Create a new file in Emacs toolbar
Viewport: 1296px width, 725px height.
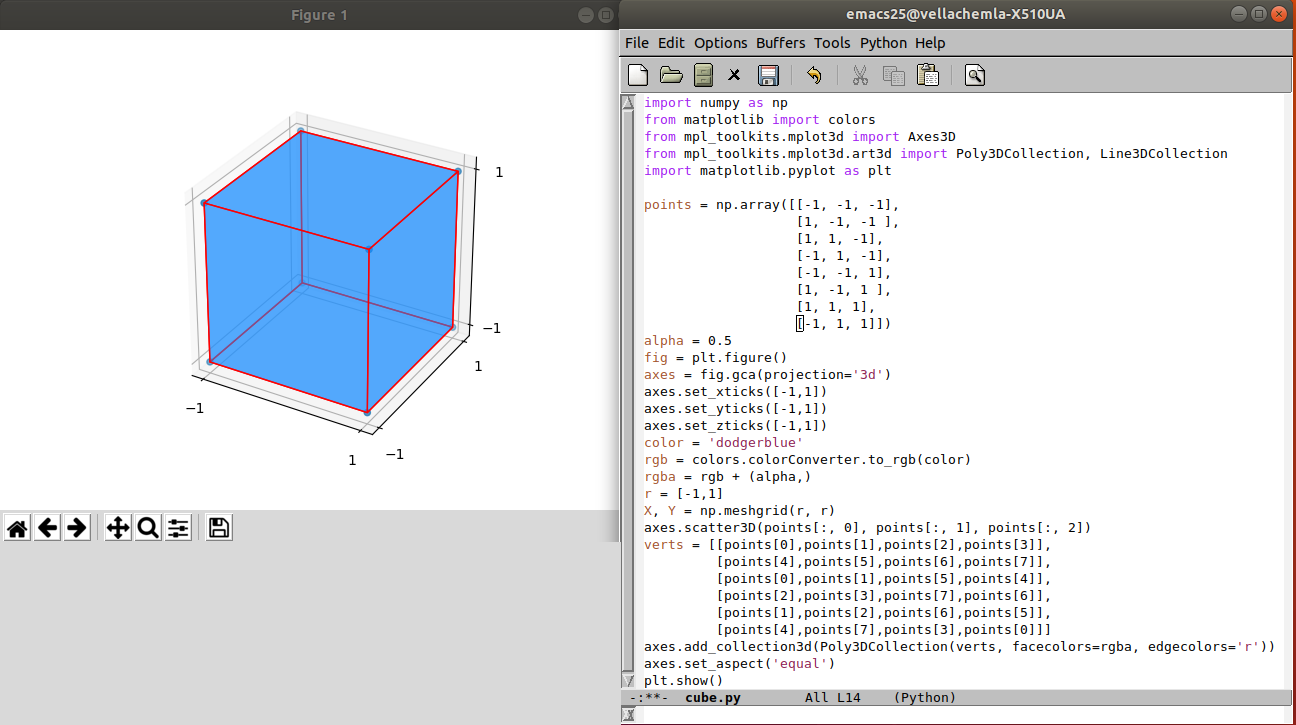[638, 75]
